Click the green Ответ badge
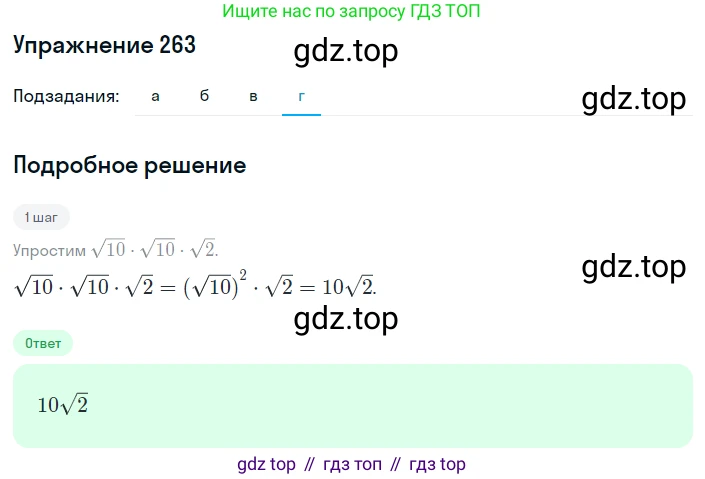705x479 pixels. (43, 343)
